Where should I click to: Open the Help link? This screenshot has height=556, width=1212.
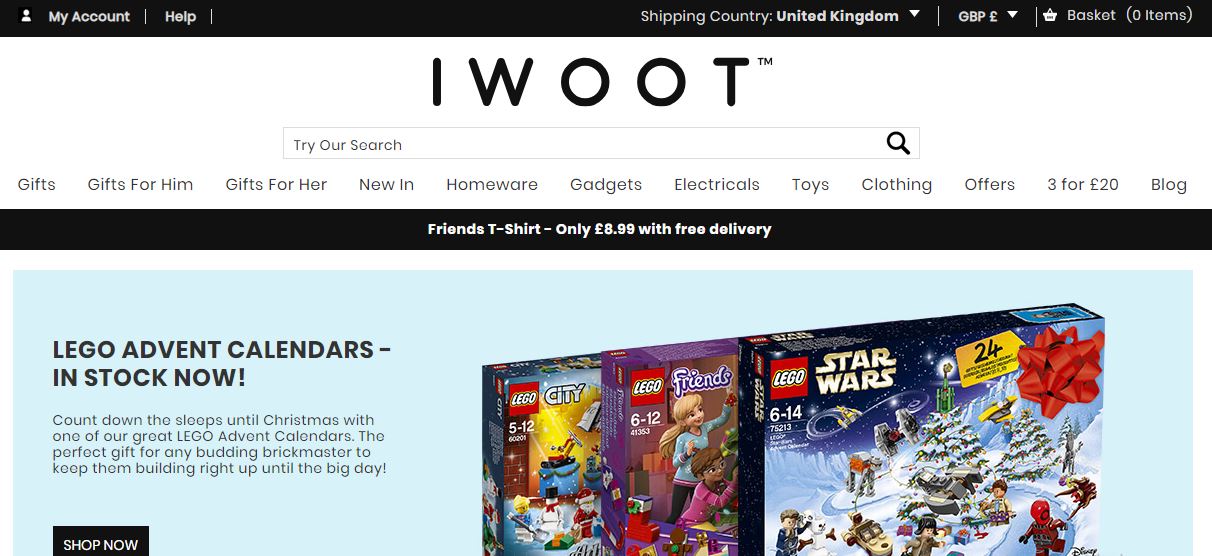180,16
